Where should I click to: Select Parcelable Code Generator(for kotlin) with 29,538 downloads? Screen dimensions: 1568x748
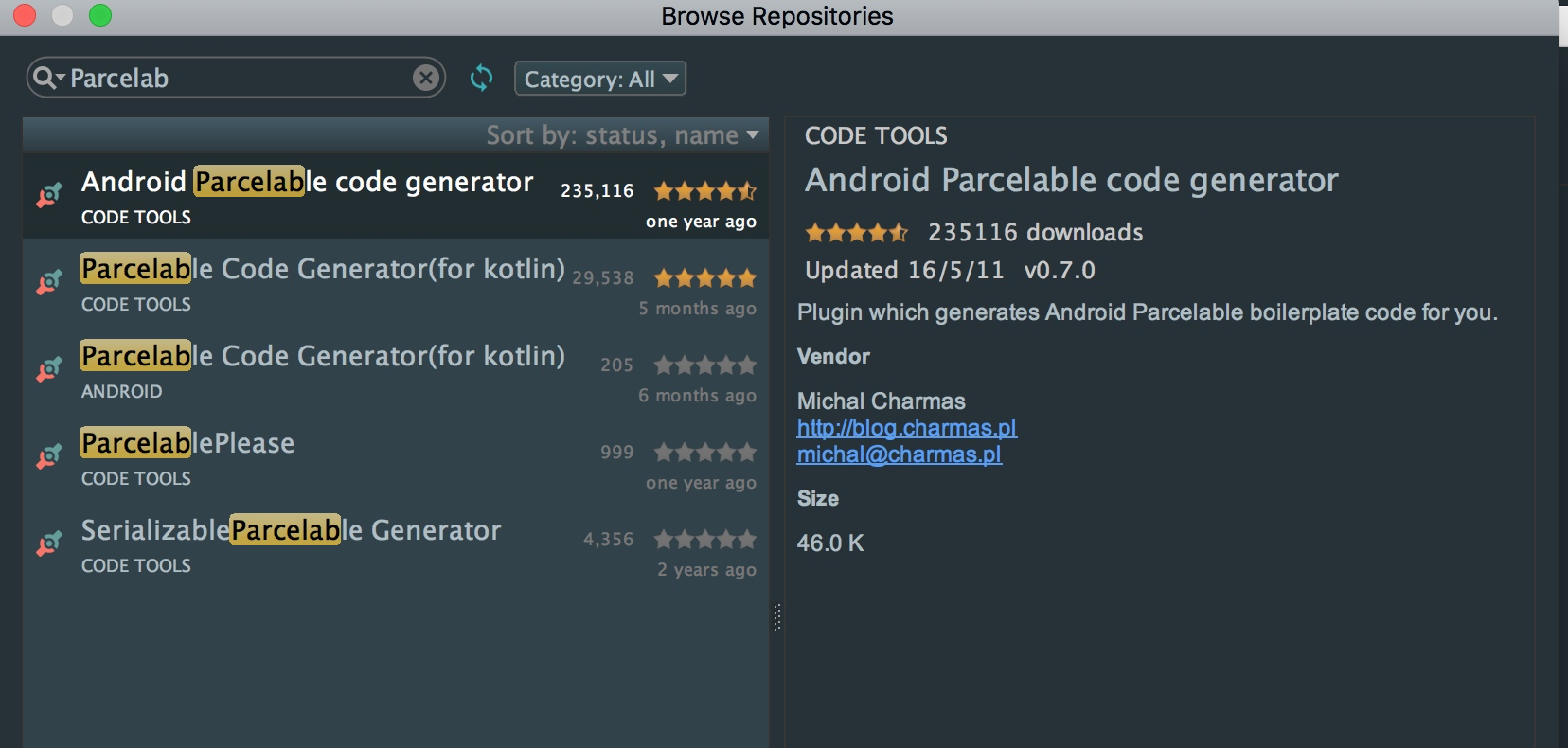pos(396,283)
